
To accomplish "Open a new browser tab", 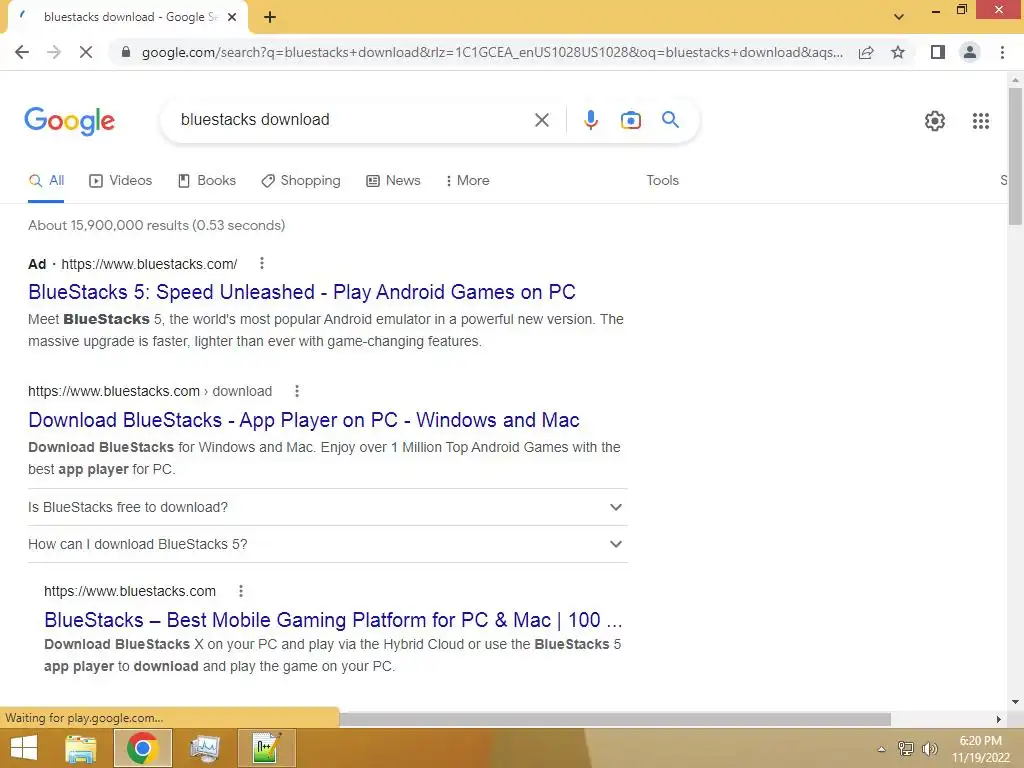I will pos(270,18).
